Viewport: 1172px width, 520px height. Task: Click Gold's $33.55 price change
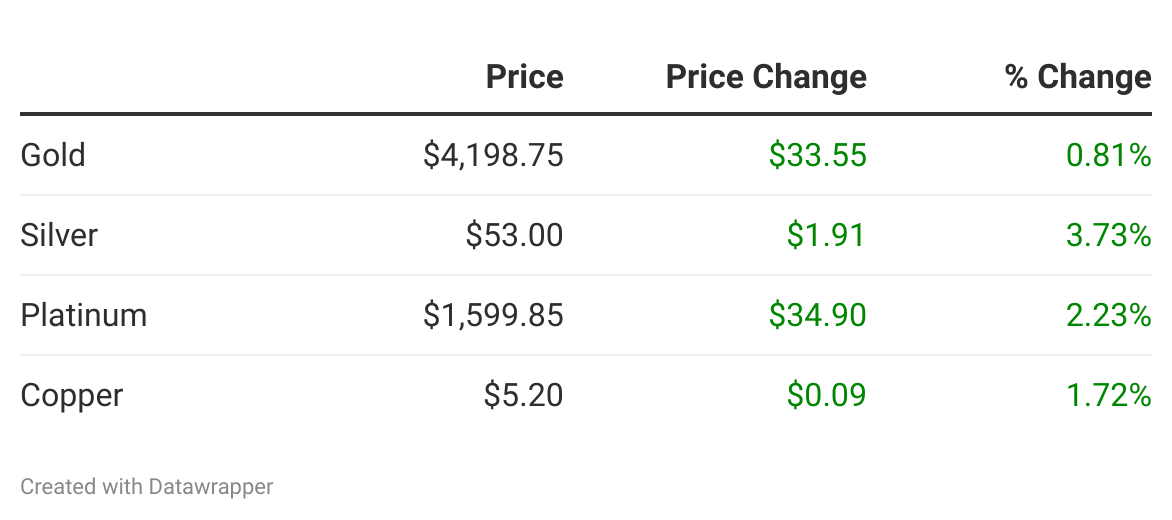[x=817, y=155]
